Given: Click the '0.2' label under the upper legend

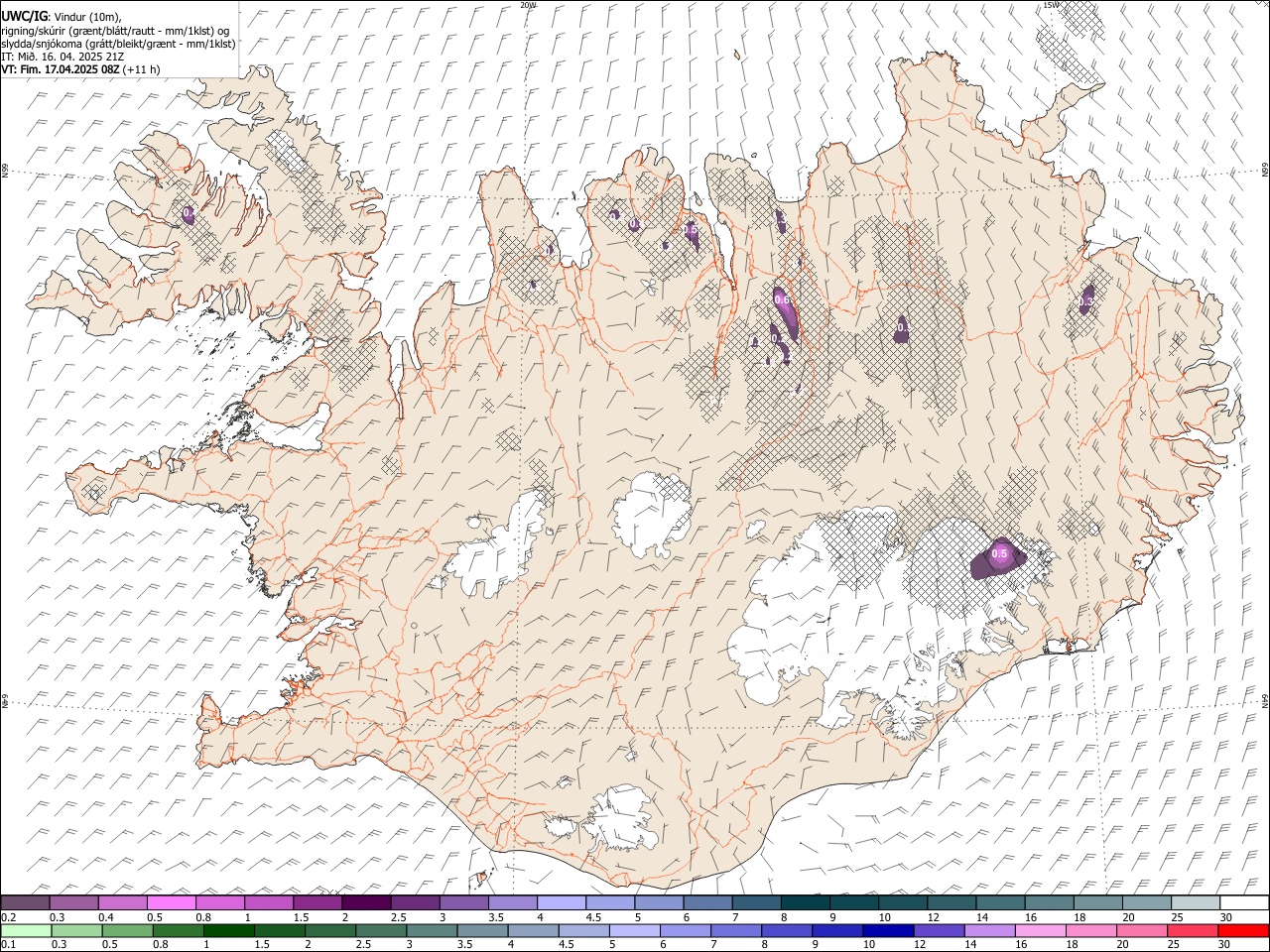Looking at the screenshot, I should pos(9,917).
